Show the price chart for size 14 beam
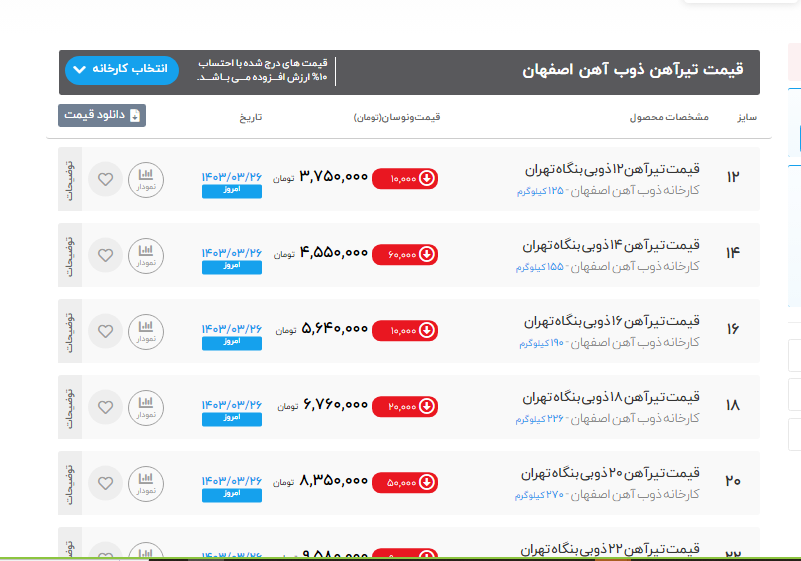Image resolution: width=801 pixels, height=561 pixels. tap(145, 255)
